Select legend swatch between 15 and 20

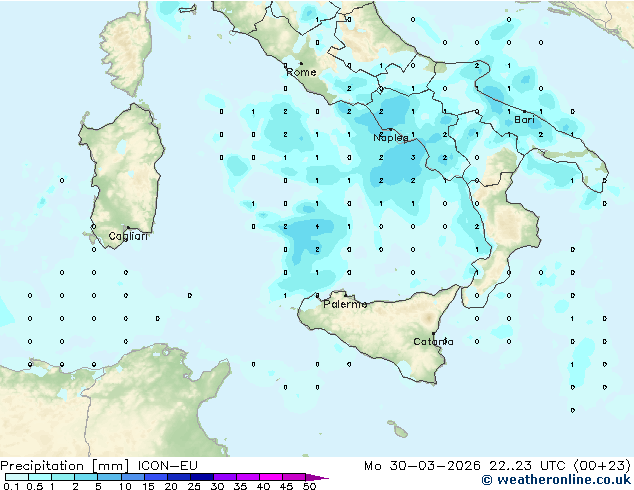point(155,477)
